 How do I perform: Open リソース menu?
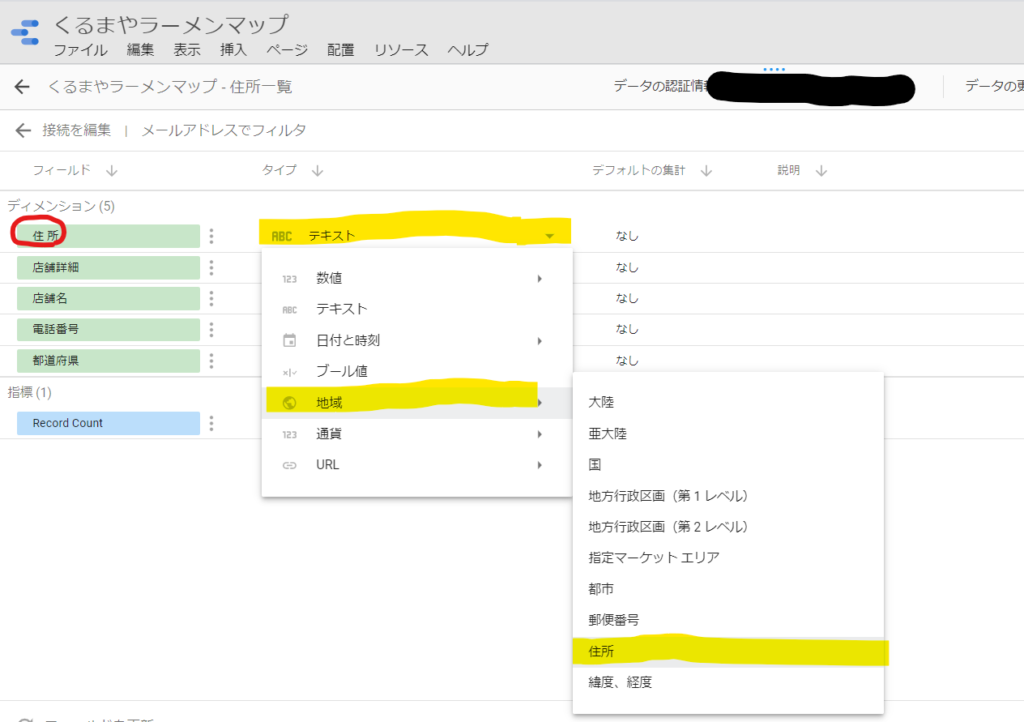click(401, 50)
